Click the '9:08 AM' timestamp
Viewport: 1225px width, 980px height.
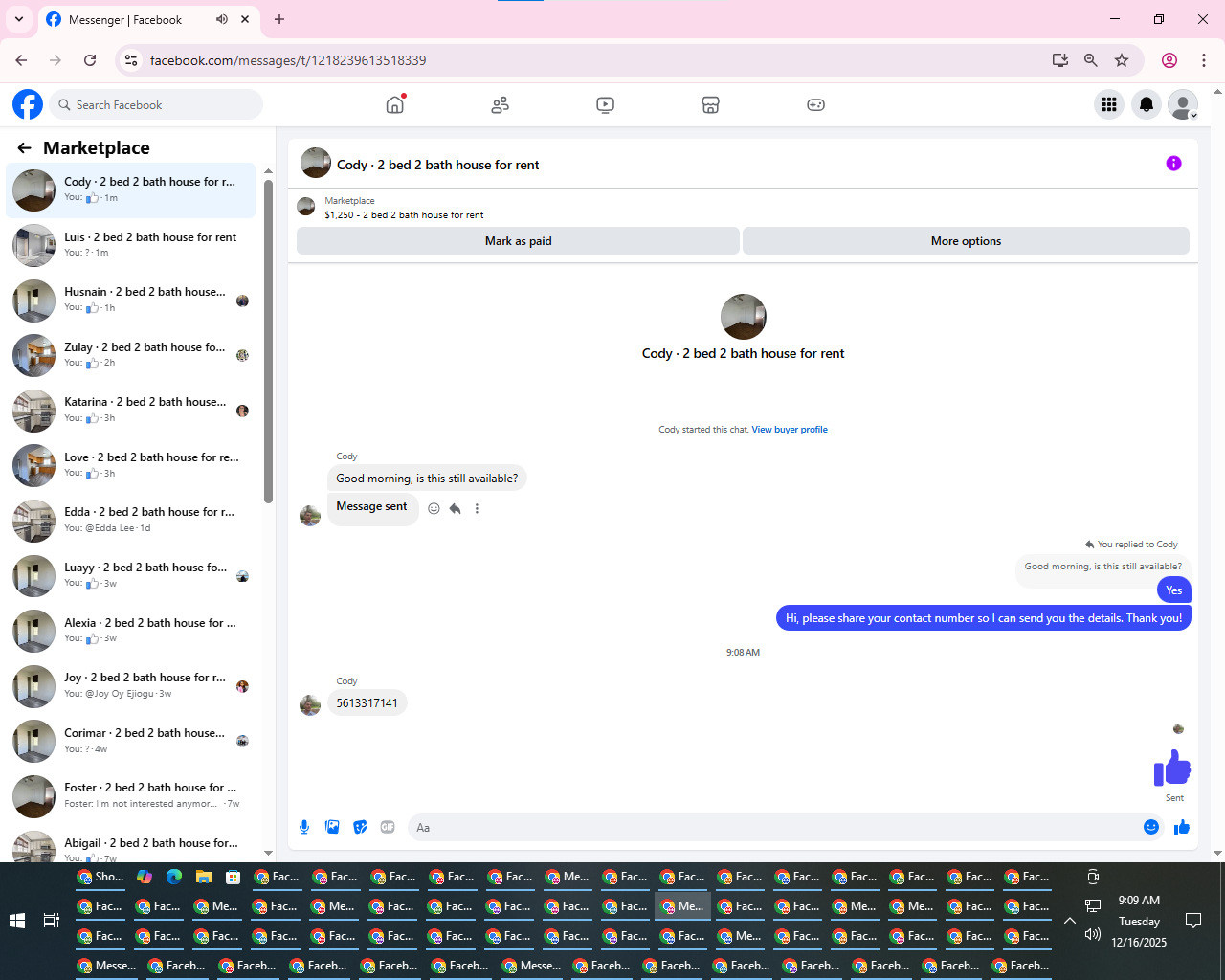pyautogui.click(x=743, y=653)
